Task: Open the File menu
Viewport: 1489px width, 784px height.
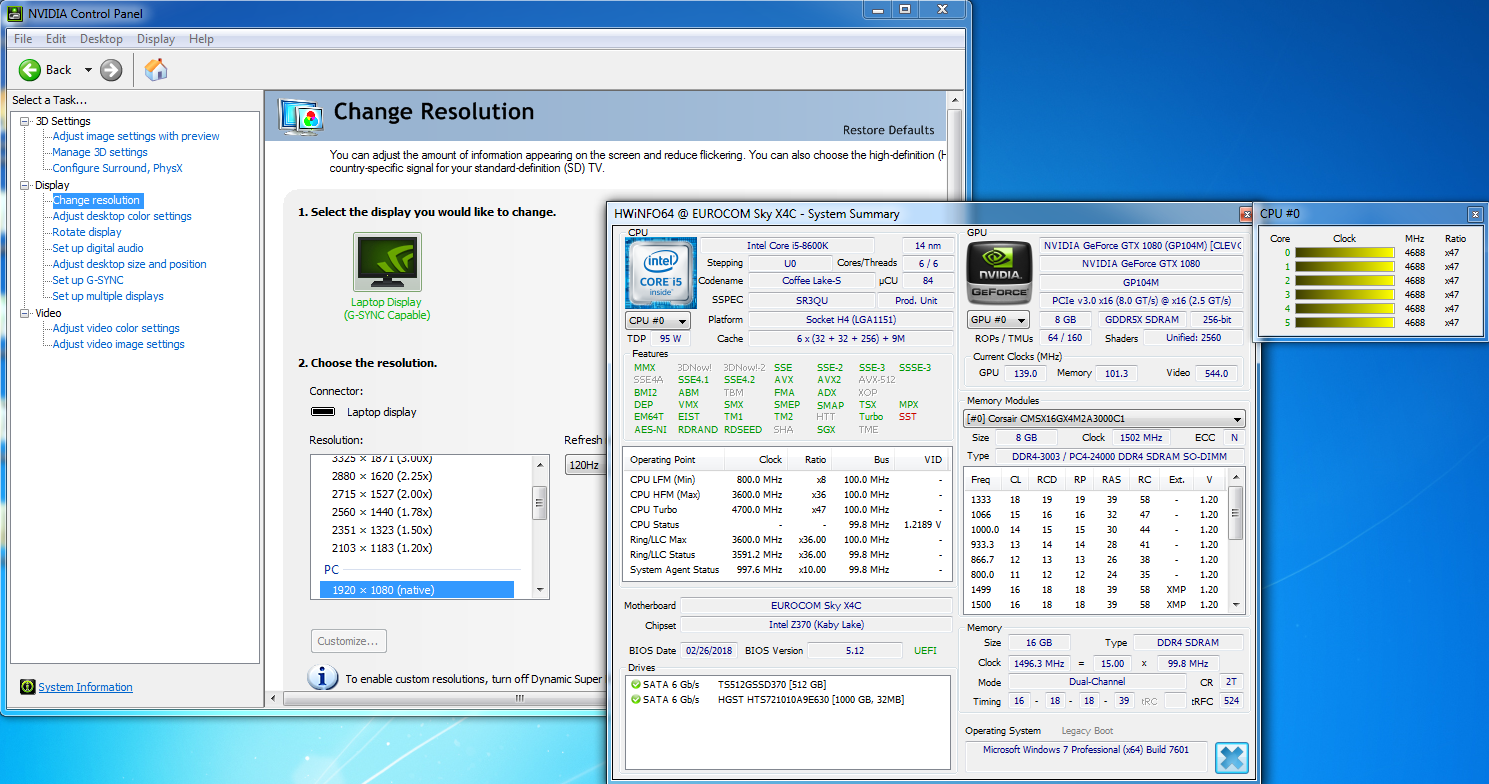Action: tap(23, 39)
